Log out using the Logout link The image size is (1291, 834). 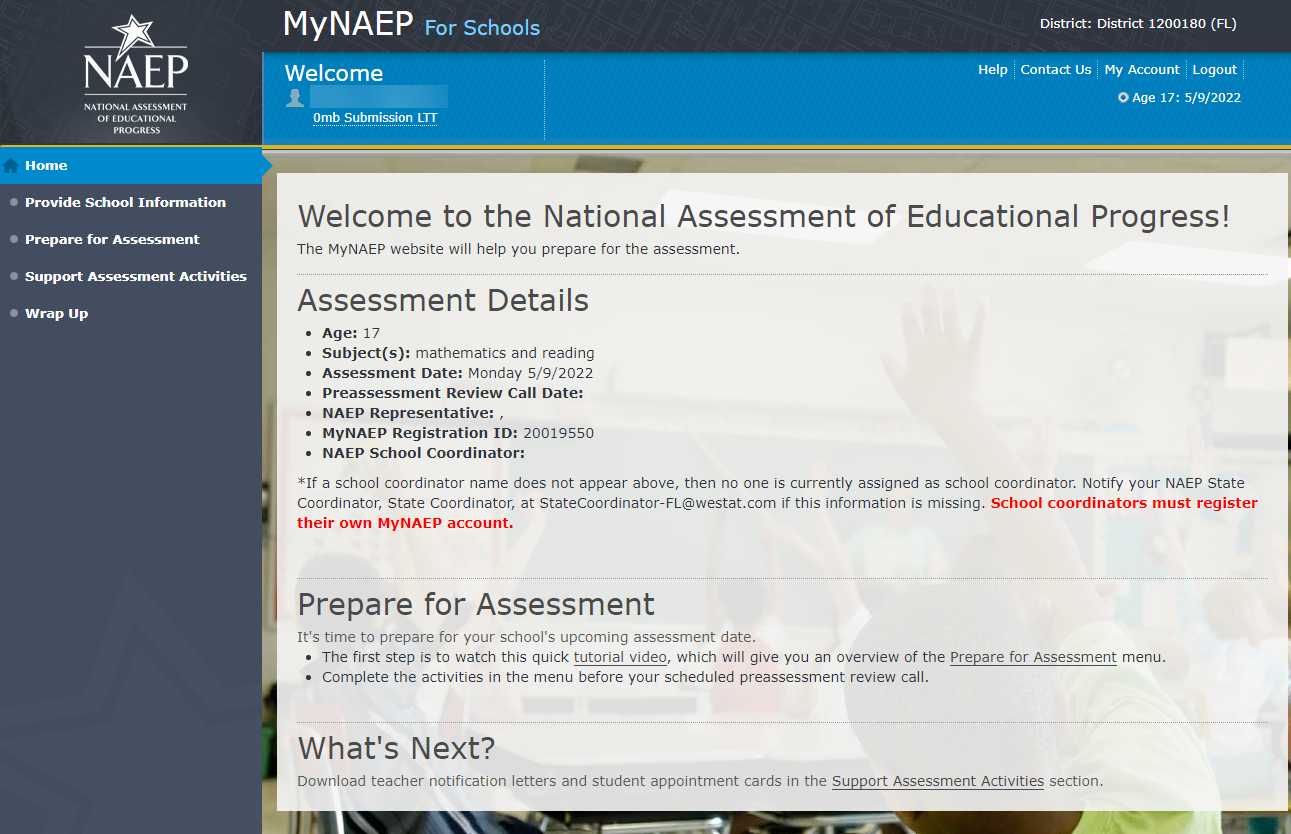(1215, 70)
